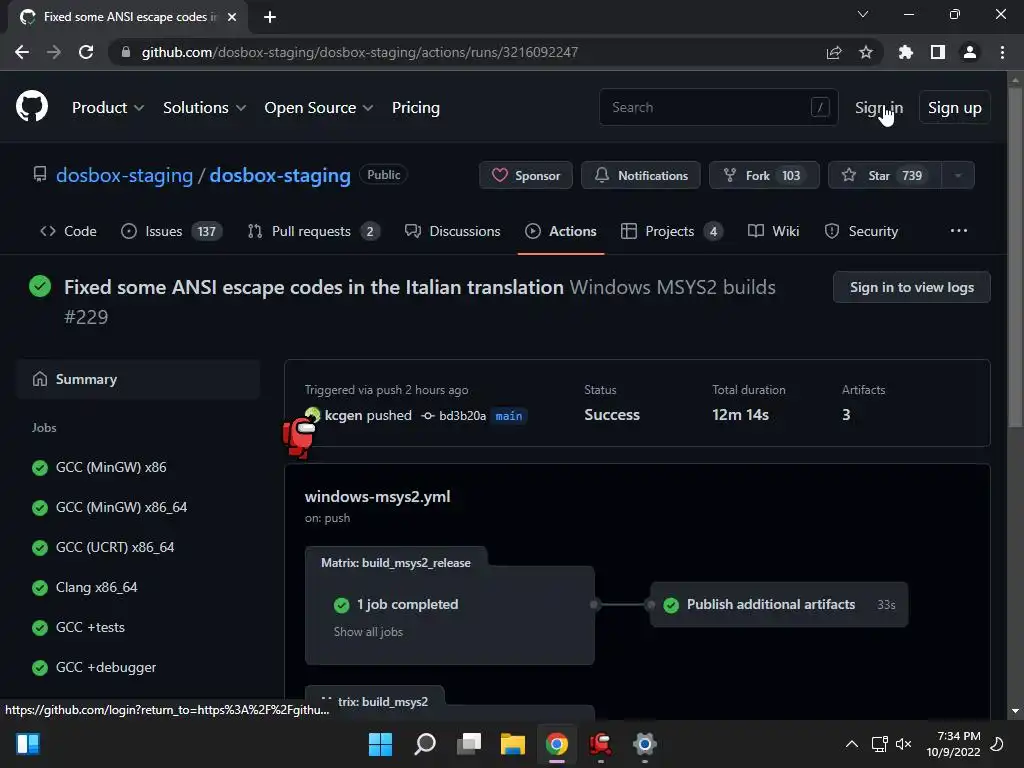This screenshot has width=1024, height=768.
Task: Star the dosbox-staging repository
Action: [x=885, y=175]
